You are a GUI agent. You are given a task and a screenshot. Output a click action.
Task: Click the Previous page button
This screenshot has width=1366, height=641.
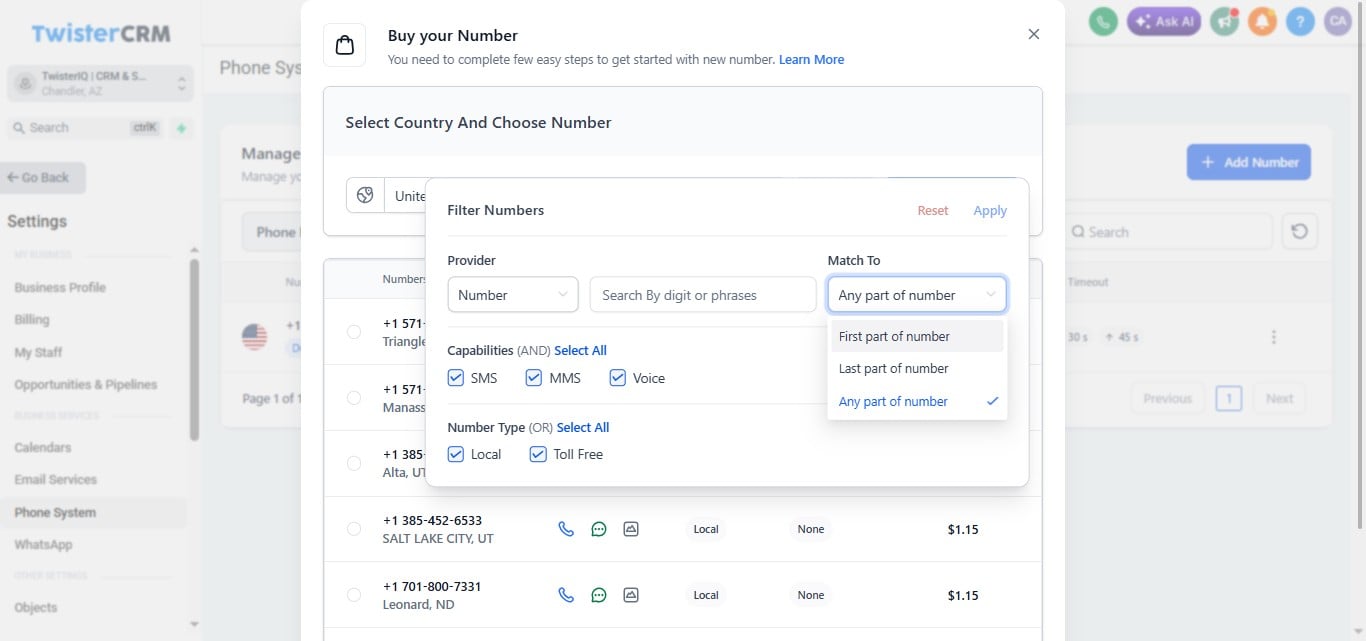(1167, 398)
